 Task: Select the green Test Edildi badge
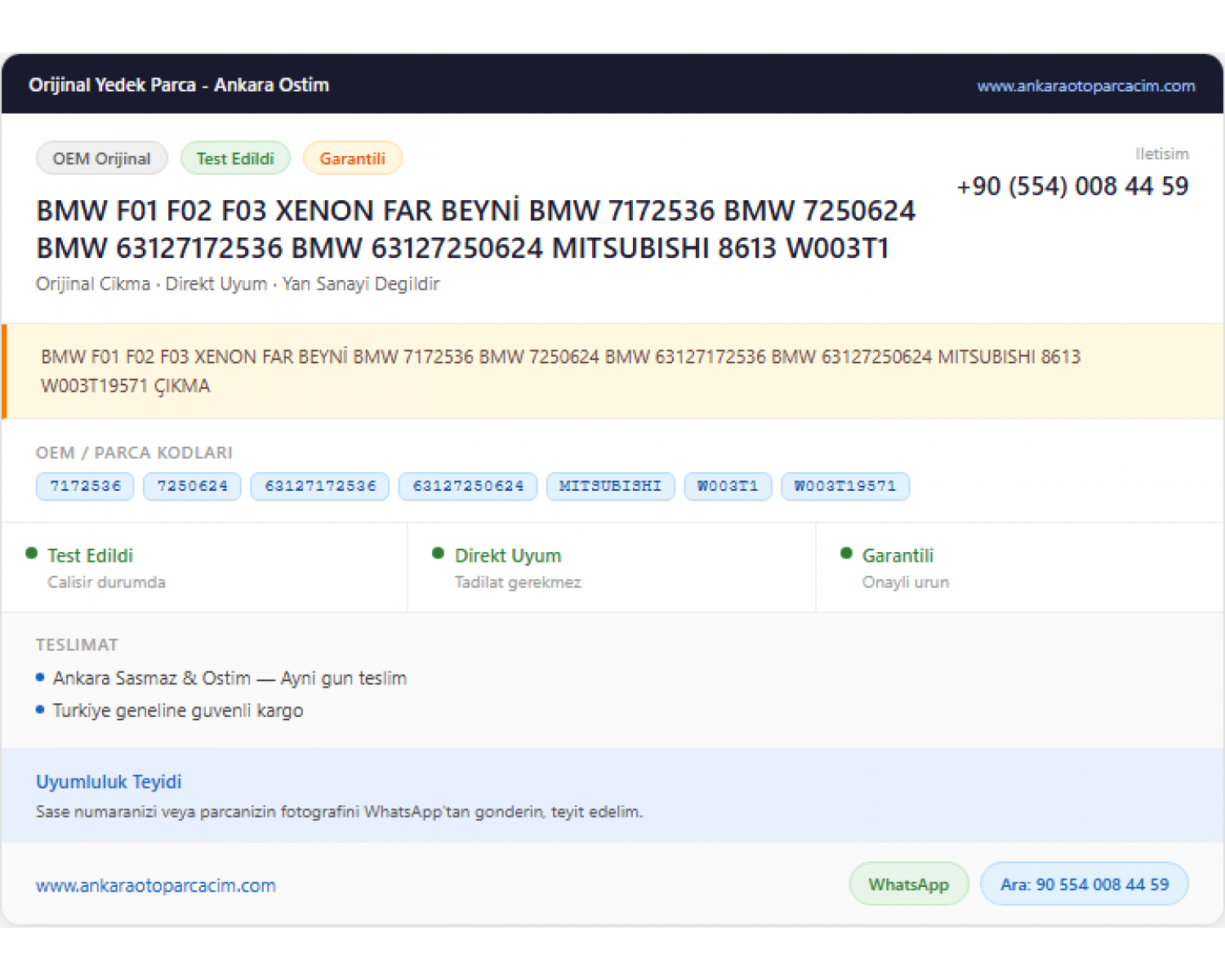[235, 158]
